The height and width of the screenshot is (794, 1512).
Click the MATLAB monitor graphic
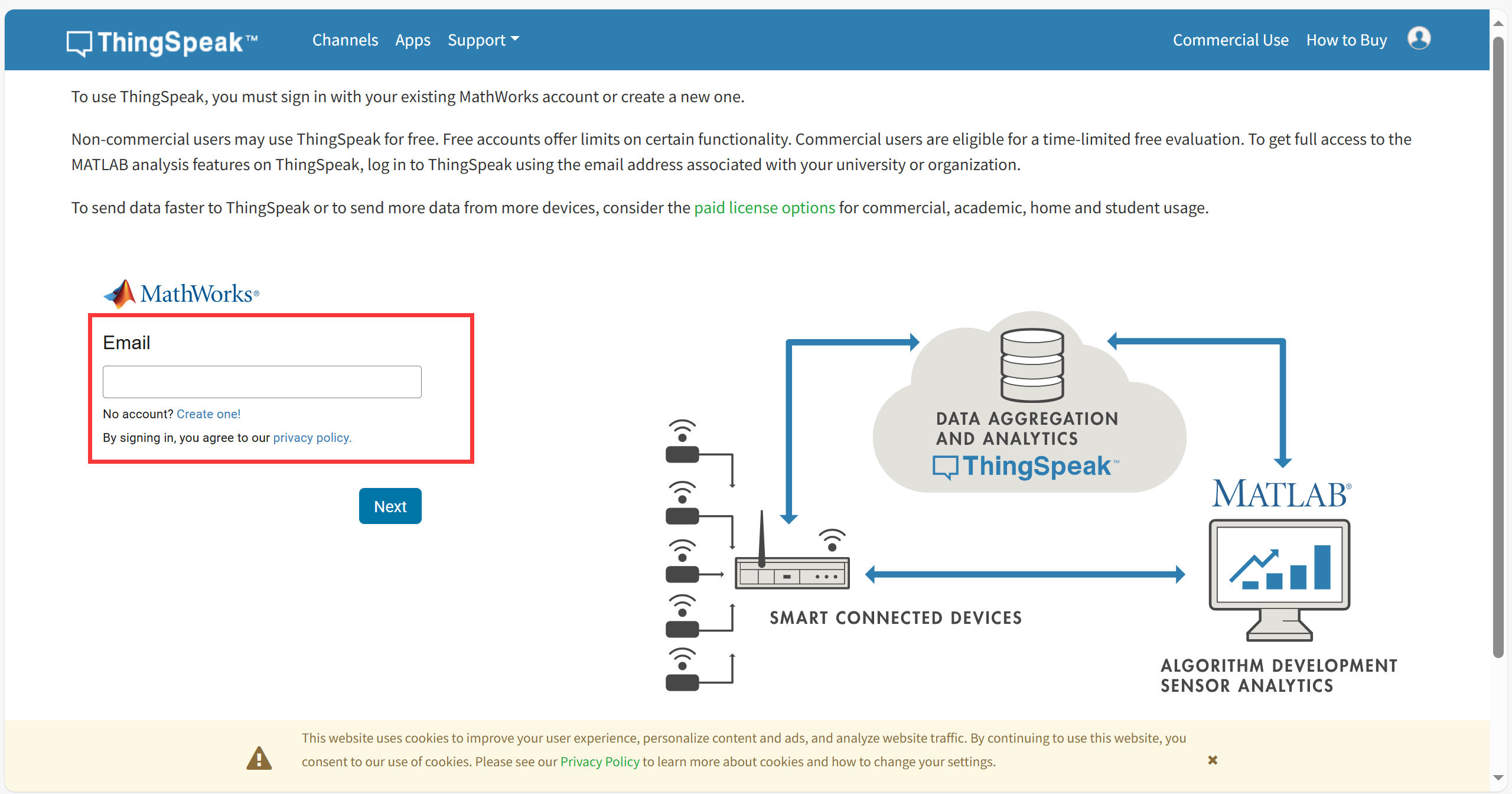click(x=1279, y=580)
